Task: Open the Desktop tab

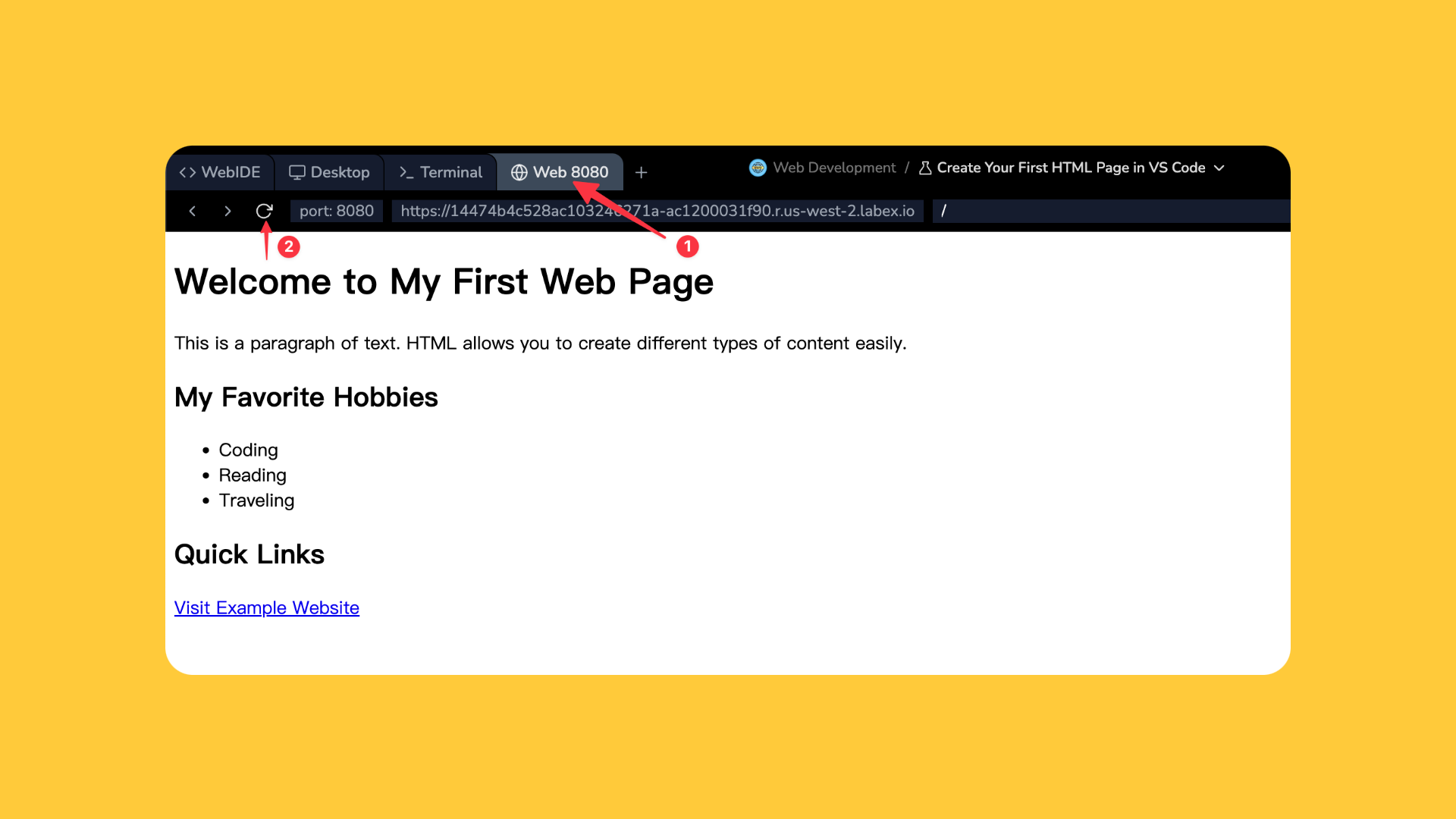Action: point(329,173)
